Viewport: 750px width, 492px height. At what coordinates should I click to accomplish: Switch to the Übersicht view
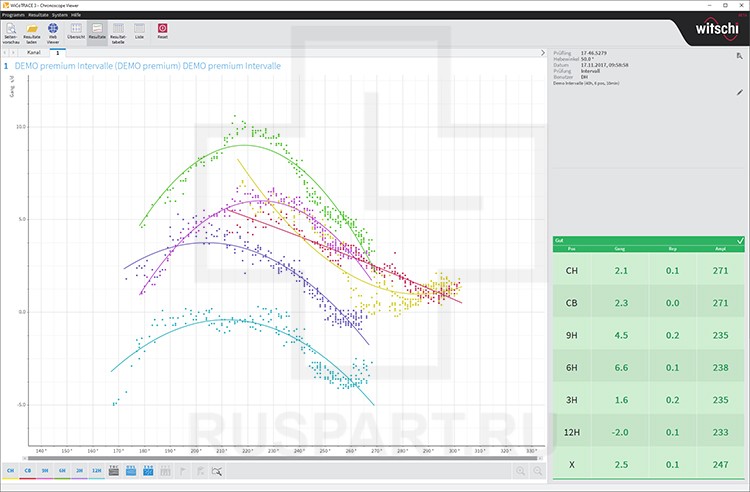pyautogui.click(x=76, y=34)
